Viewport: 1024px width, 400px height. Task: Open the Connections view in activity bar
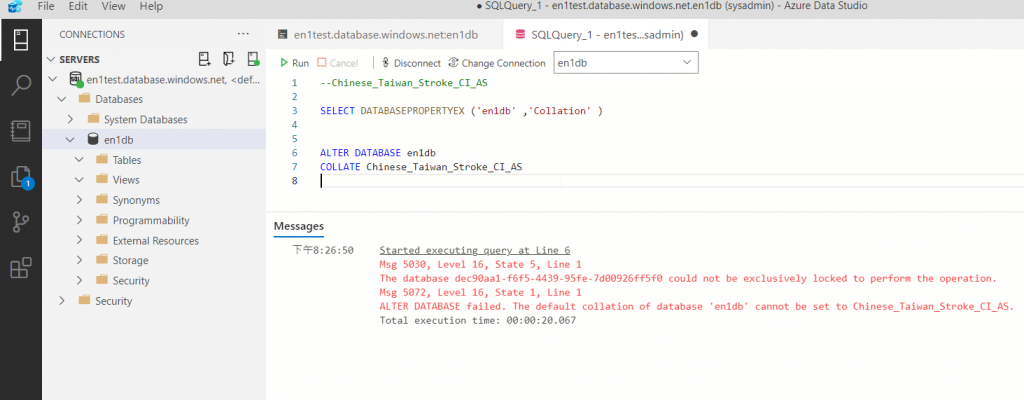coord(21,40)
